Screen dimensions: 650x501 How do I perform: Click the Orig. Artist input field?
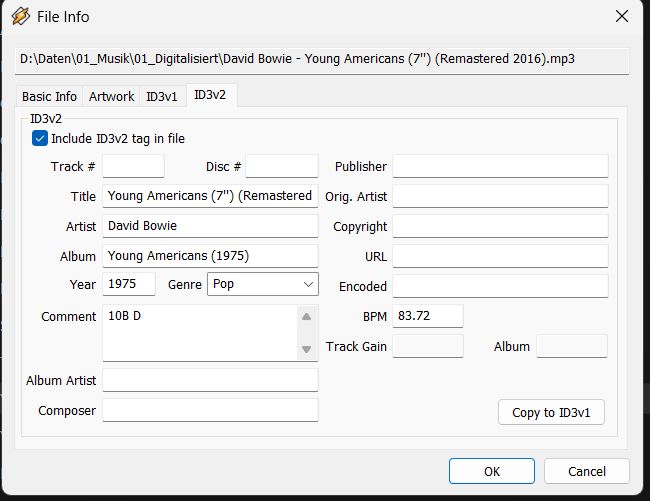500,196
